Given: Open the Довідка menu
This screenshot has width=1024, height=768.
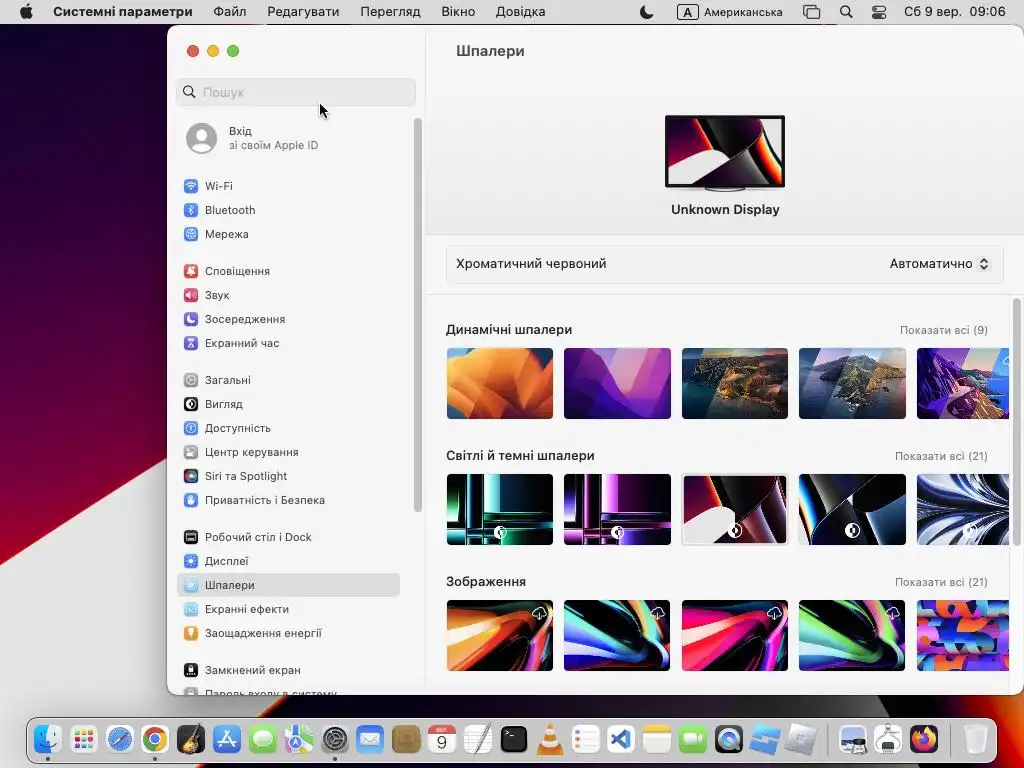Looking at the screenshot, I should coord(520,12).
